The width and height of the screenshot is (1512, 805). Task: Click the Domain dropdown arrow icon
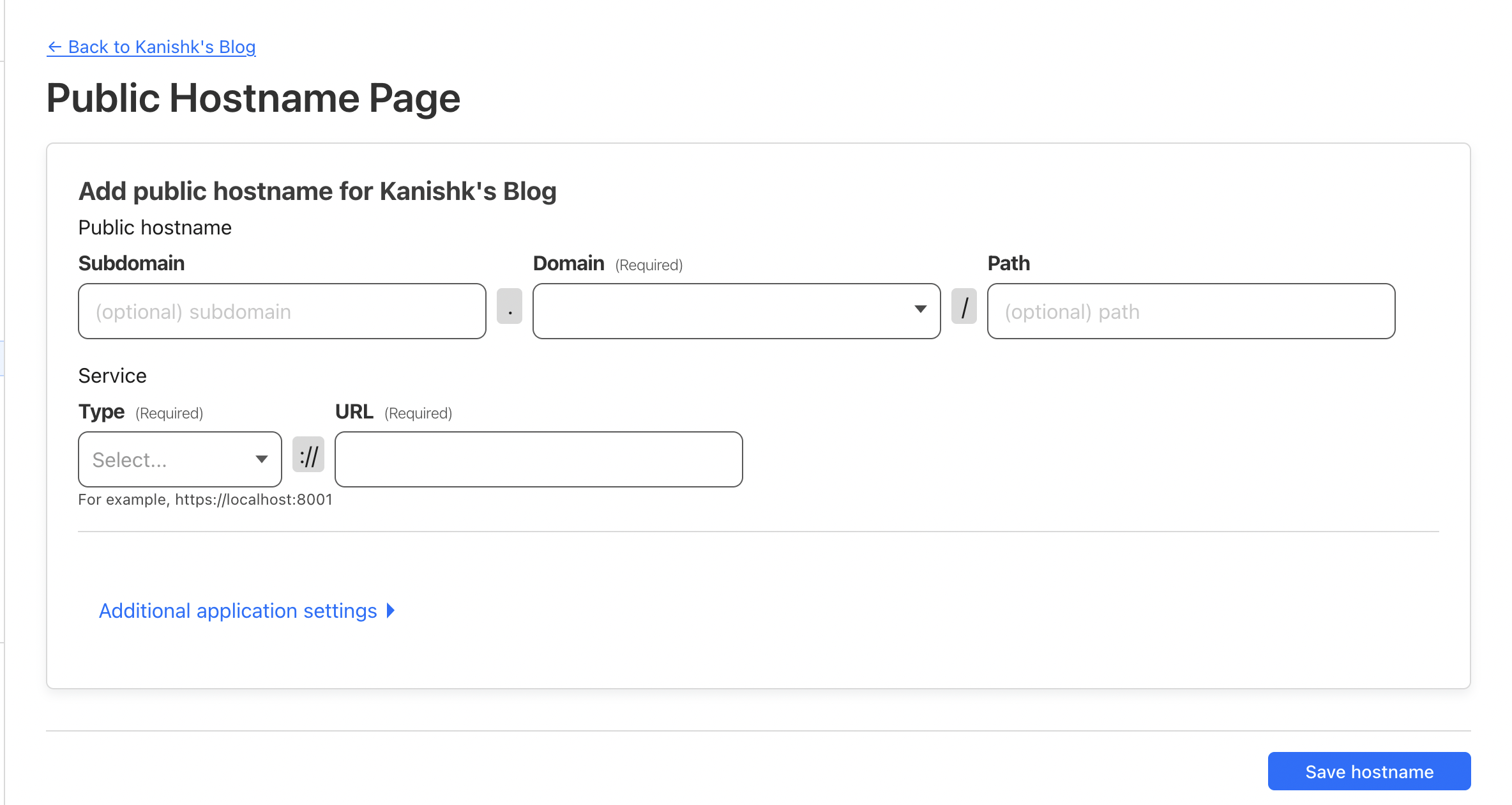coord(920,309)
